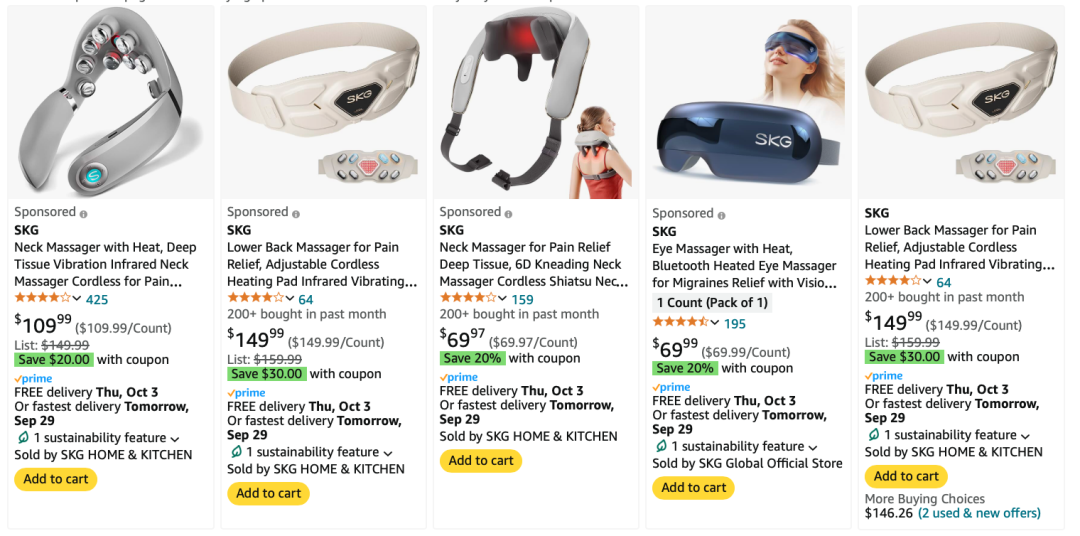1080x536 pixels.
Task: Add the $109.99 neck massager to cart
Action: click(x=56, y=479)
